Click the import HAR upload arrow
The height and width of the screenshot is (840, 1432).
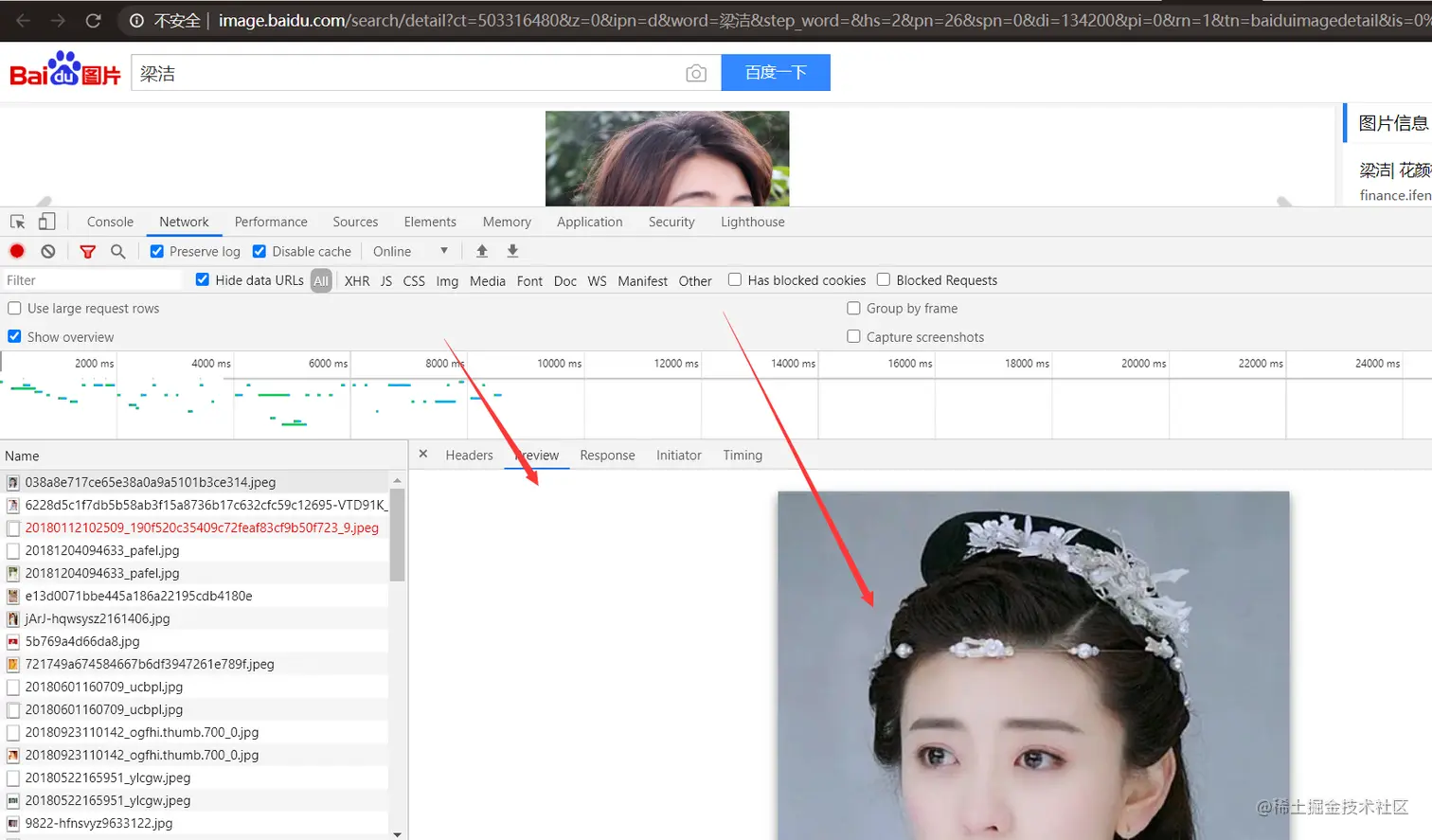(482, 251)
